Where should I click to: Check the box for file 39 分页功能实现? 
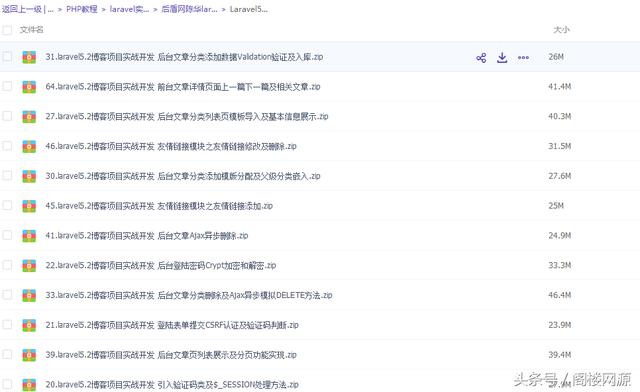click(7, 354)
